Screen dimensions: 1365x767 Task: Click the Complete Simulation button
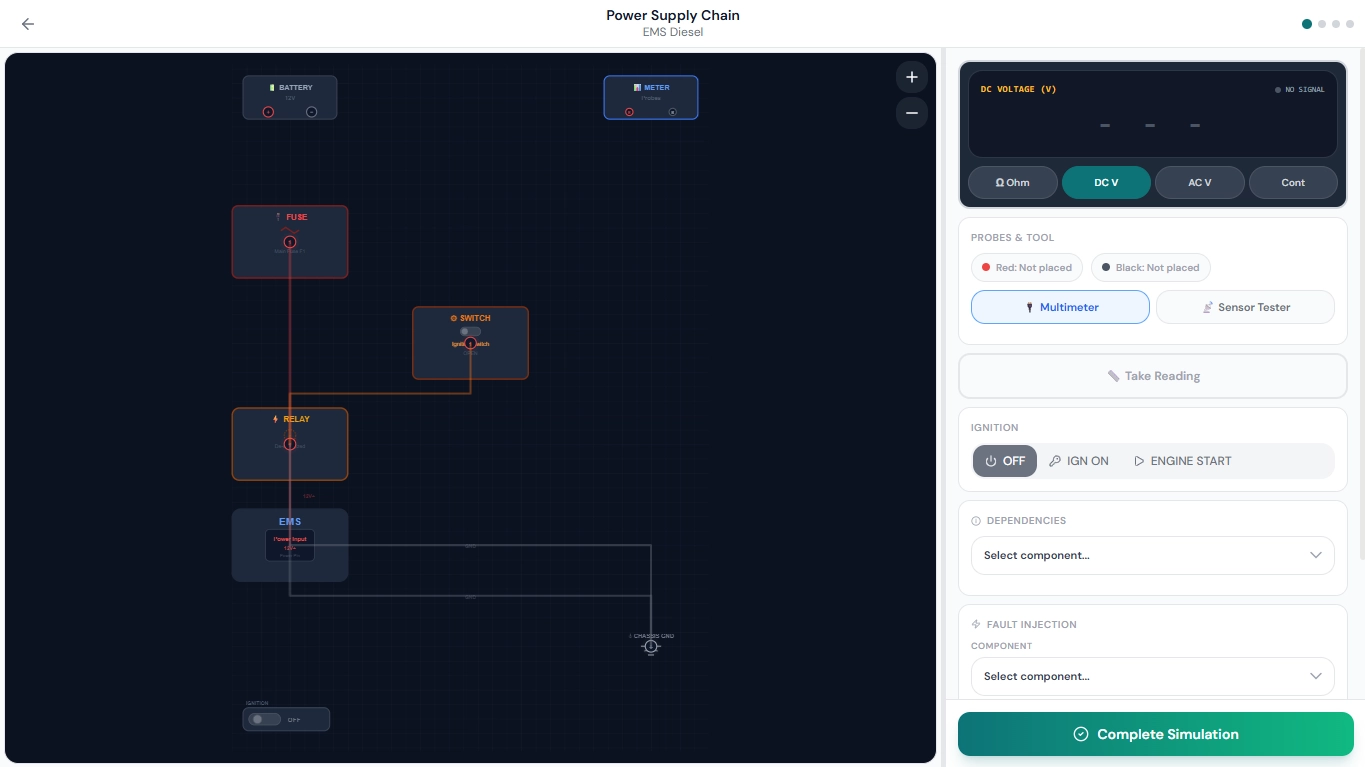[1155, 734]
